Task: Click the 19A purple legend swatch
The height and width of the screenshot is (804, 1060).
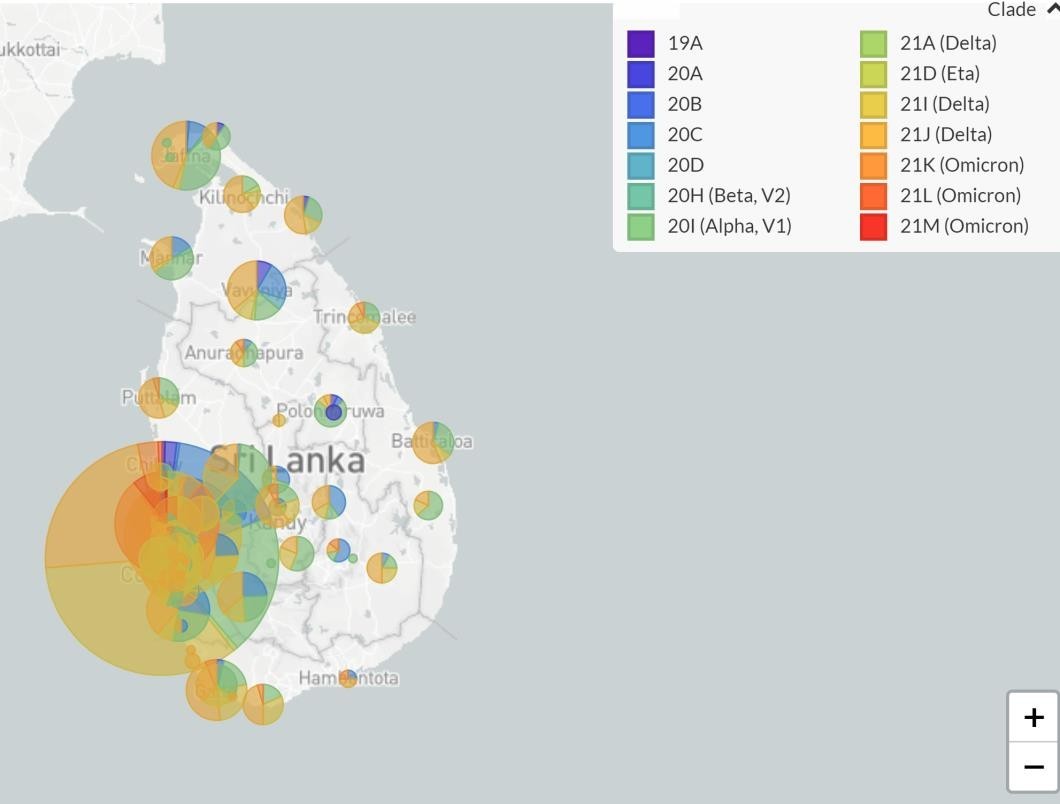Action: tap(641, 43)
